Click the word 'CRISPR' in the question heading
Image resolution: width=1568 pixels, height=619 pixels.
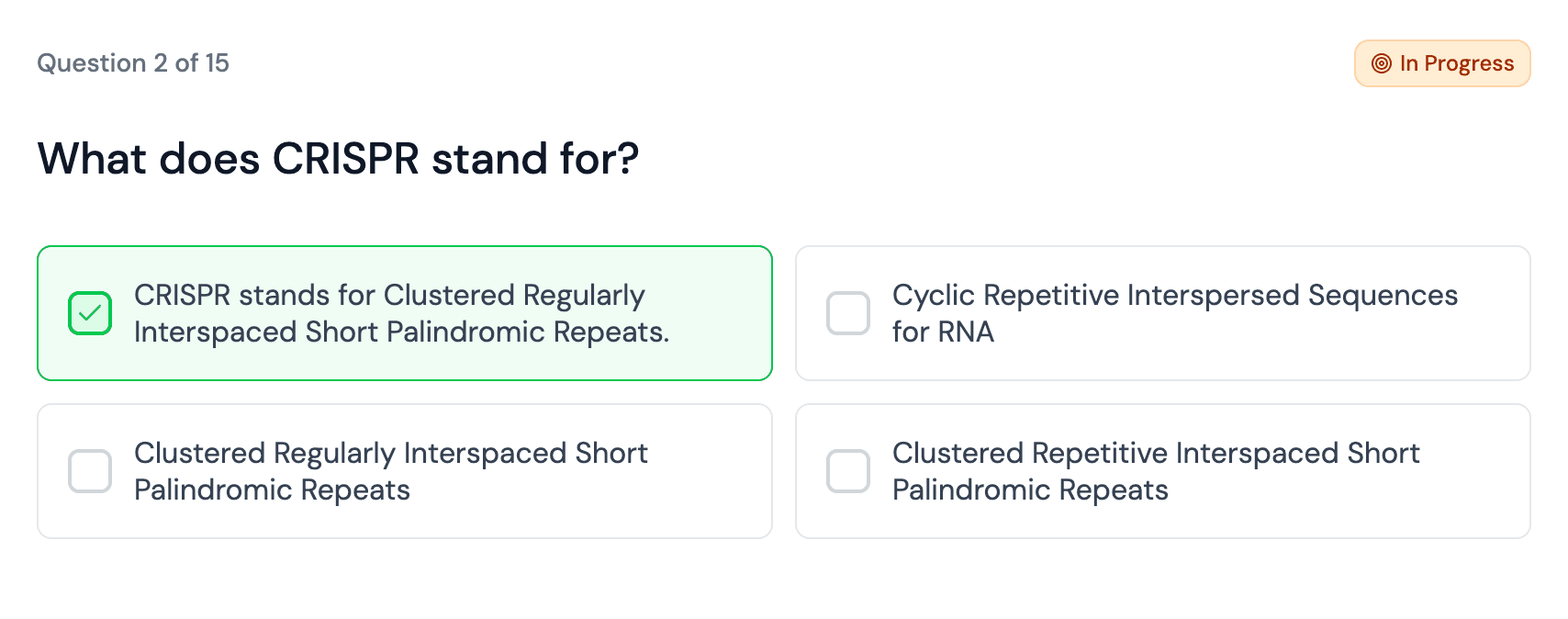tap(346, 159)
